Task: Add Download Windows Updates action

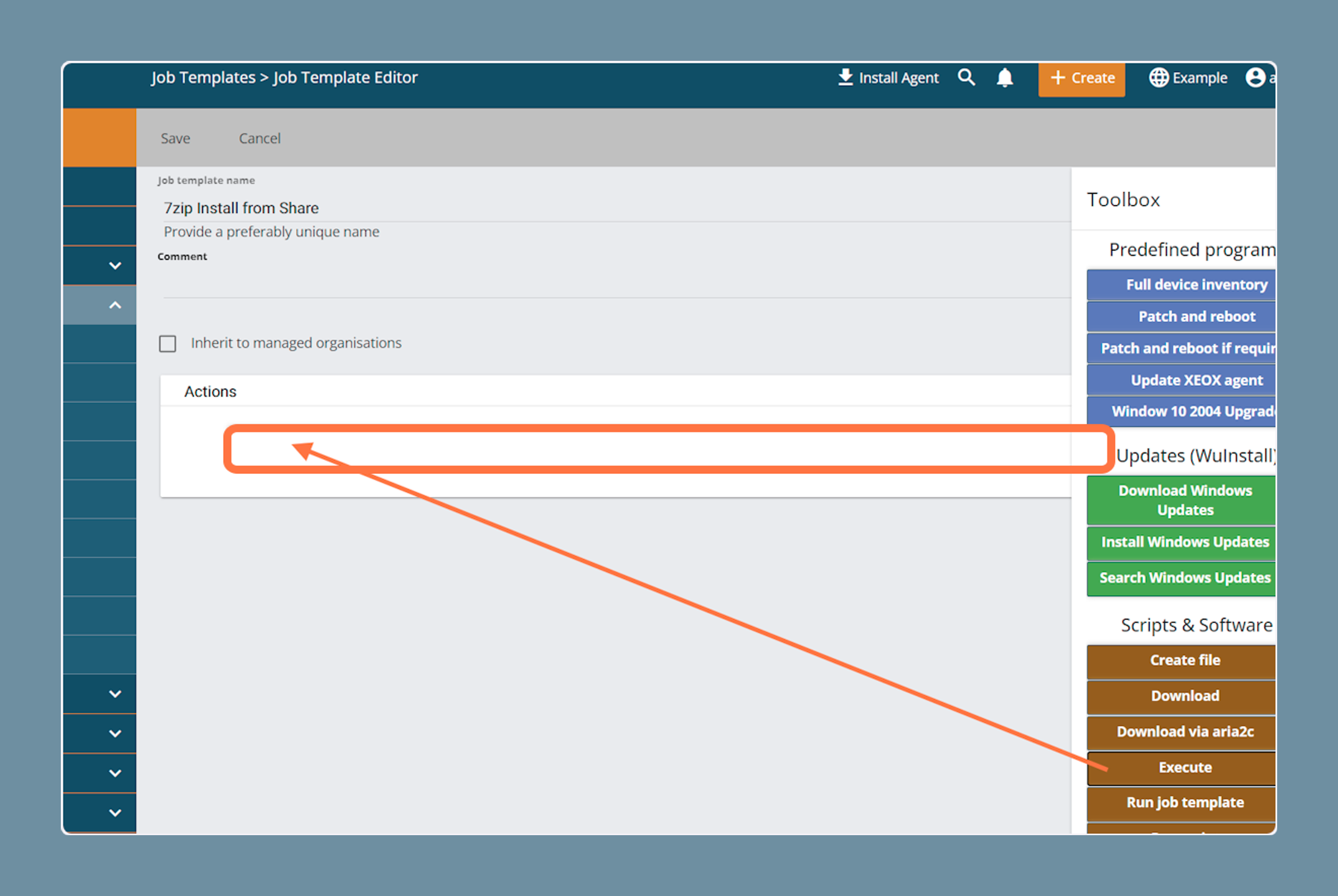Action: coord(1181,500)
